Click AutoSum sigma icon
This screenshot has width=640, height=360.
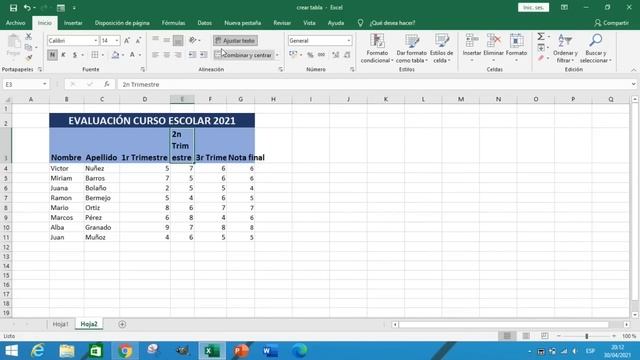[x=541, y=37]
